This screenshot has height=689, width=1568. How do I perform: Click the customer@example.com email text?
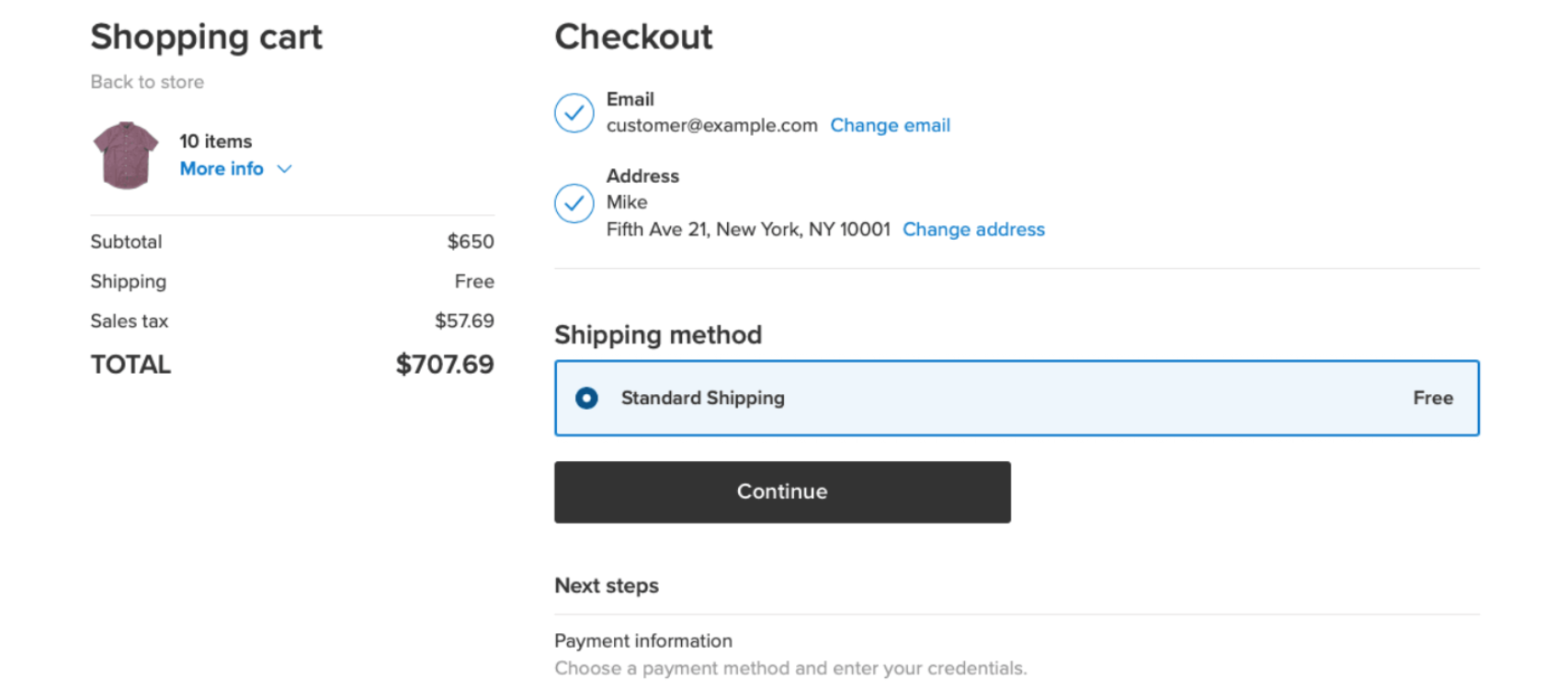point(711,126)
